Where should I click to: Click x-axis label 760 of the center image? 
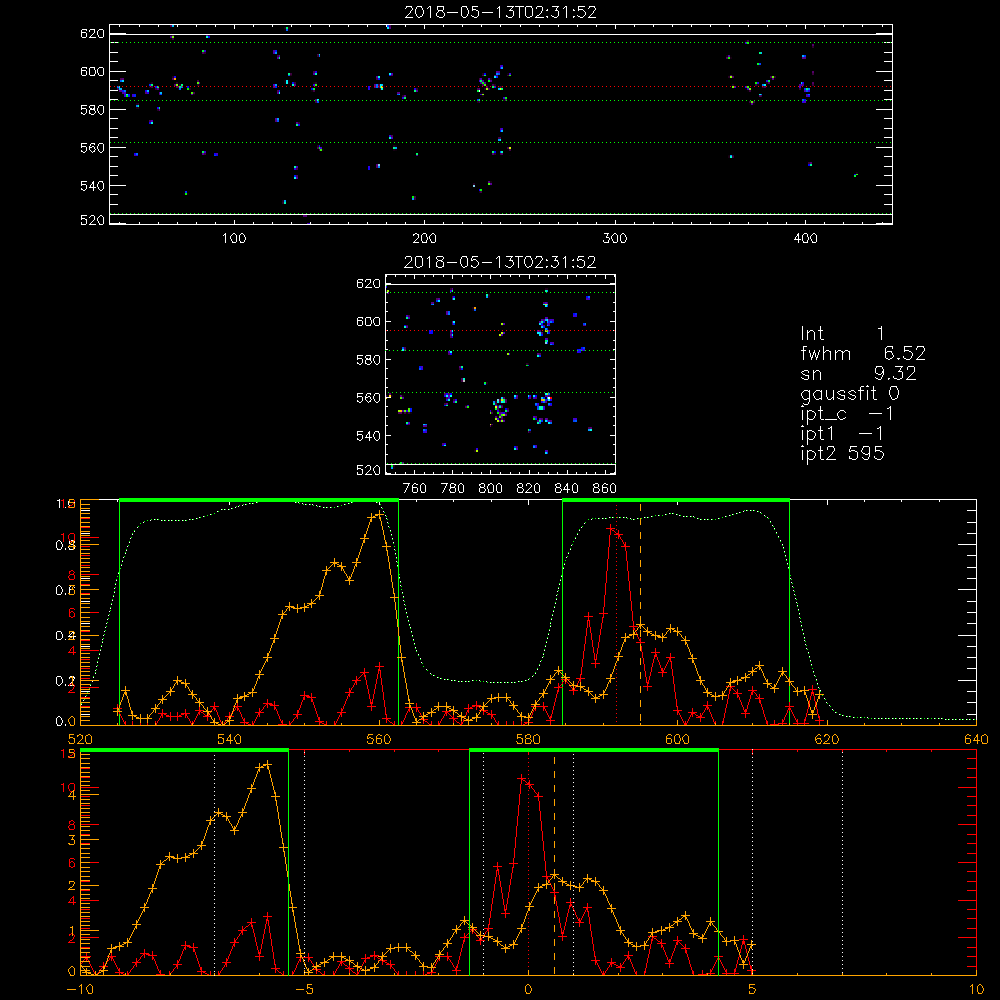pos(415,489)
